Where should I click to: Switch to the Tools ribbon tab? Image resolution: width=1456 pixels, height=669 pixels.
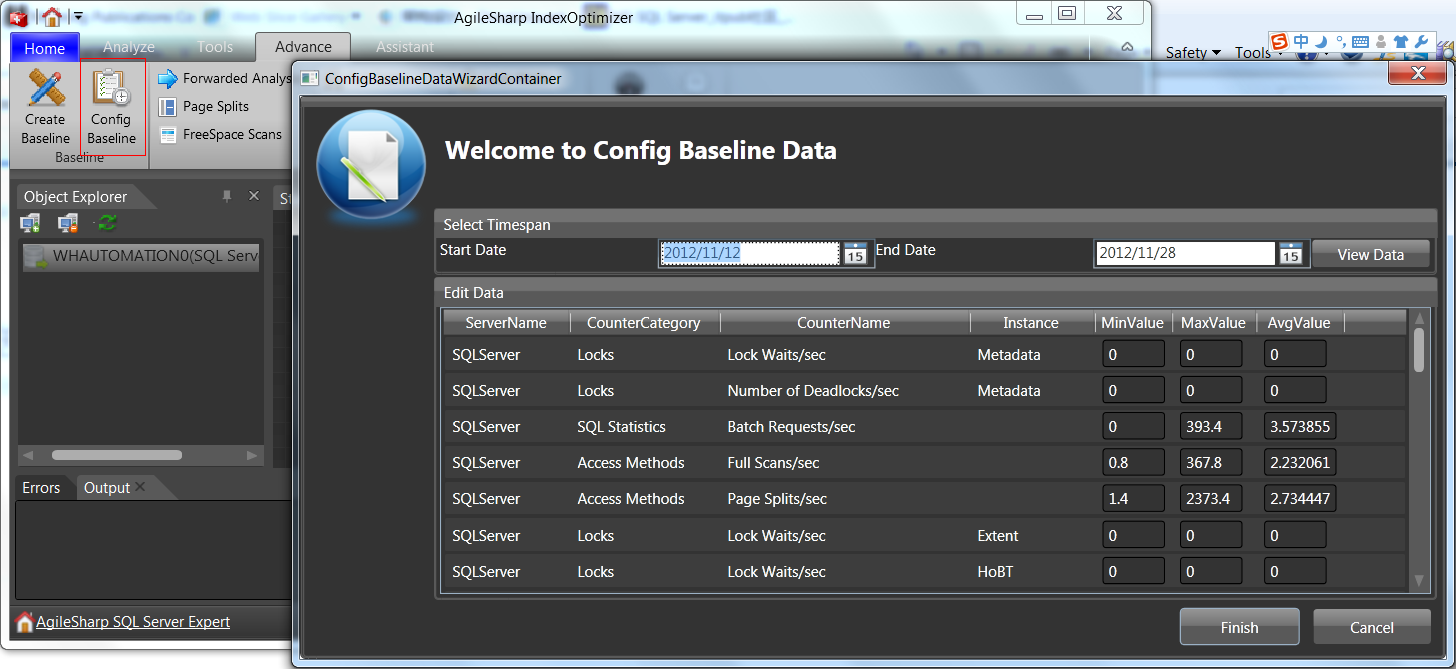[215, 47]
